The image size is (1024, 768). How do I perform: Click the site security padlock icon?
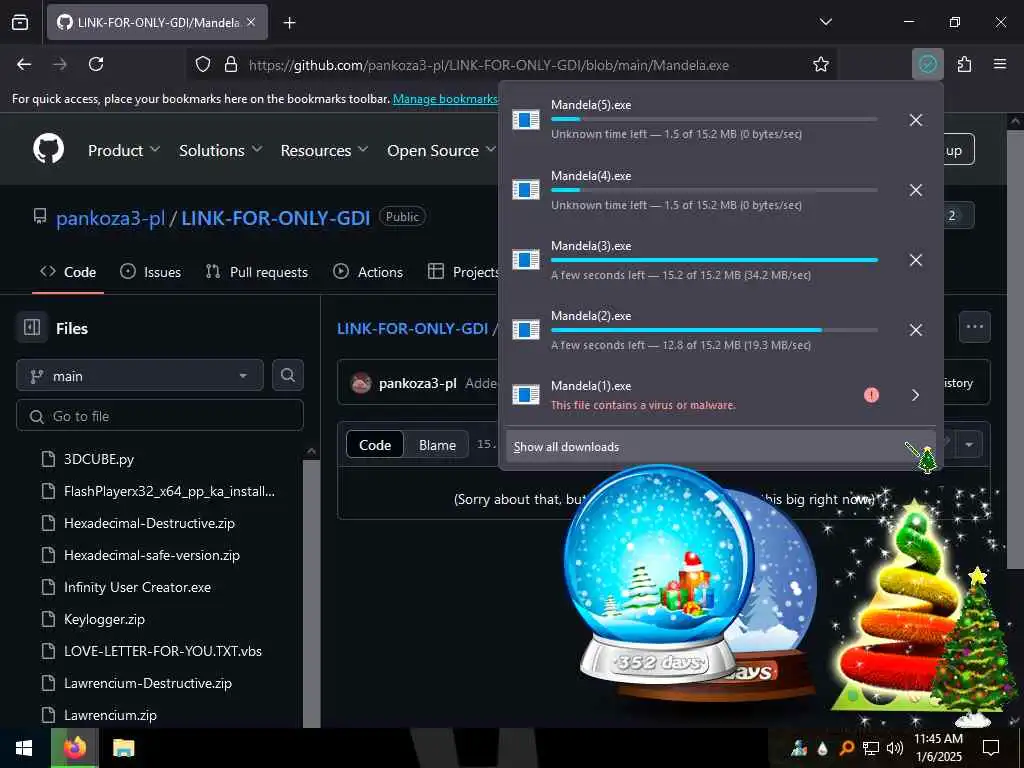tap(231, 65)
